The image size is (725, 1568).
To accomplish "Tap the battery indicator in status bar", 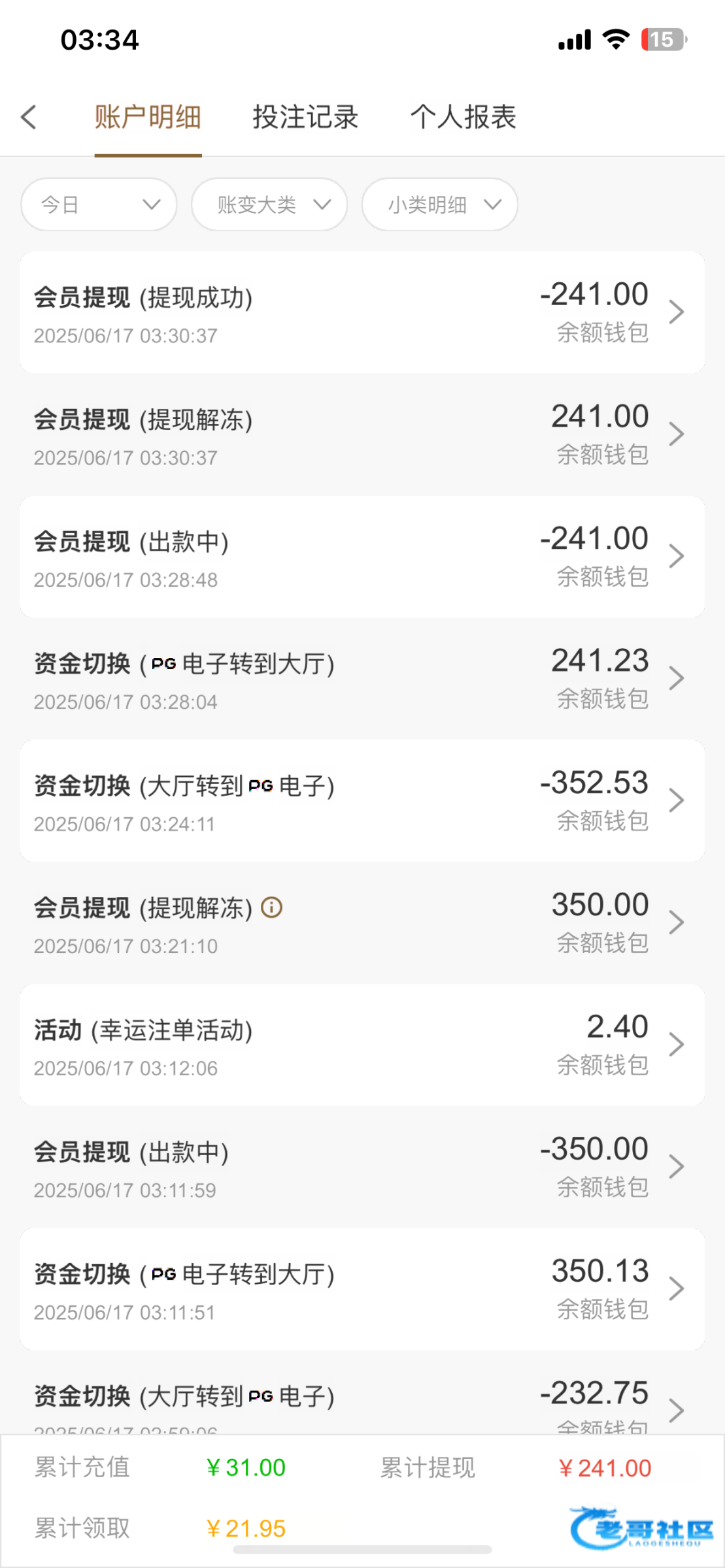I will click(663, 40).
